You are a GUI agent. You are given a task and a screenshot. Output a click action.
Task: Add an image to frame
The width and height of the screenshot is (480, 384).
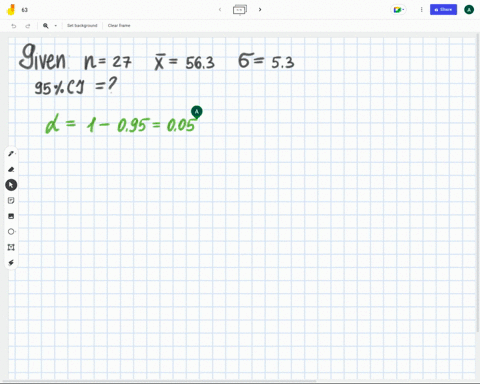(11, 216)
